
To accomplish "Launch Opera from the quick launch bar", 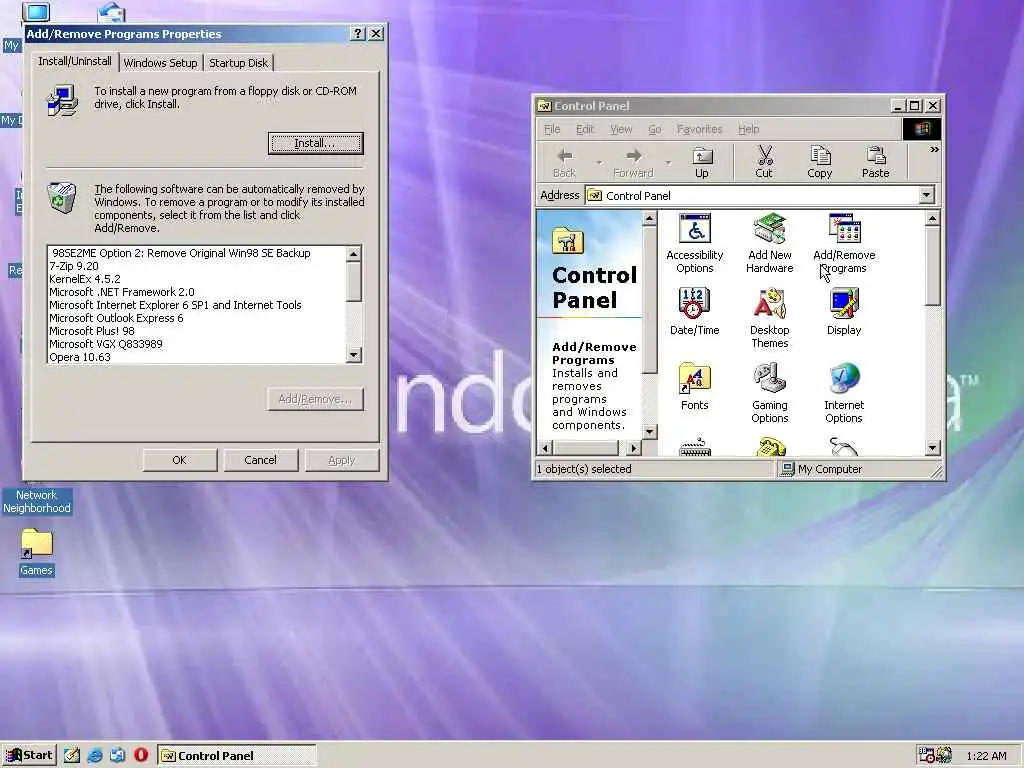I will pyautogui.click(x=140, y=756).
